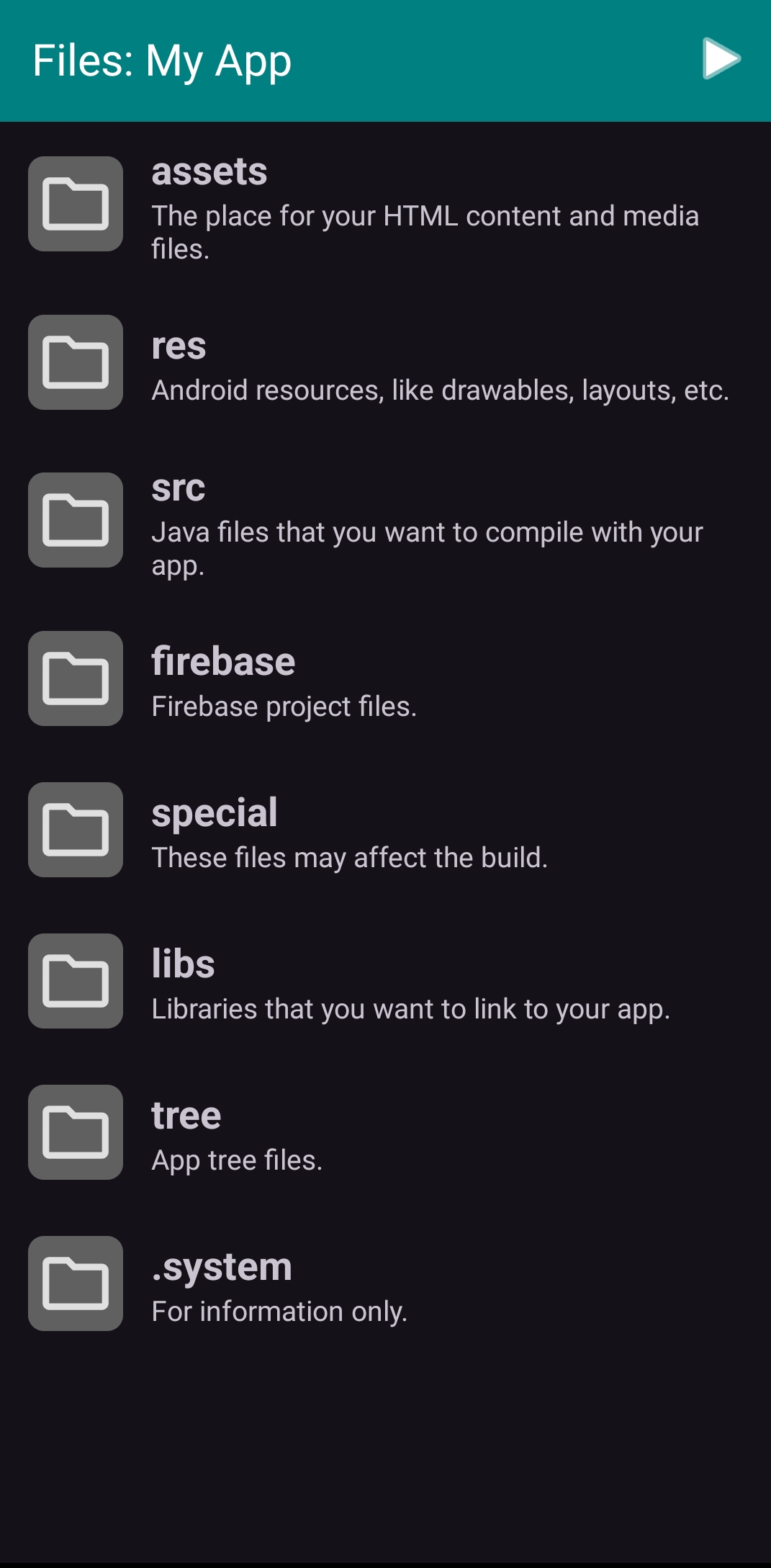Click the res folder icon
This screenshot has height=1568, width=771.
pyautogui.click(x=76, y=362)
